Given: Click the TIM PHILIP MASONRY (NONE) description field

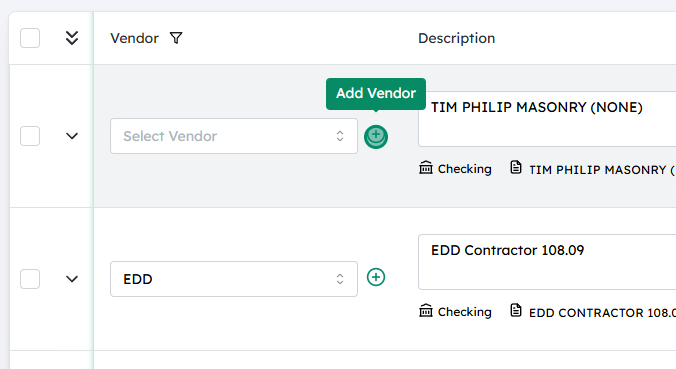Looking at the screenshot, I should (x=547, y=119).
